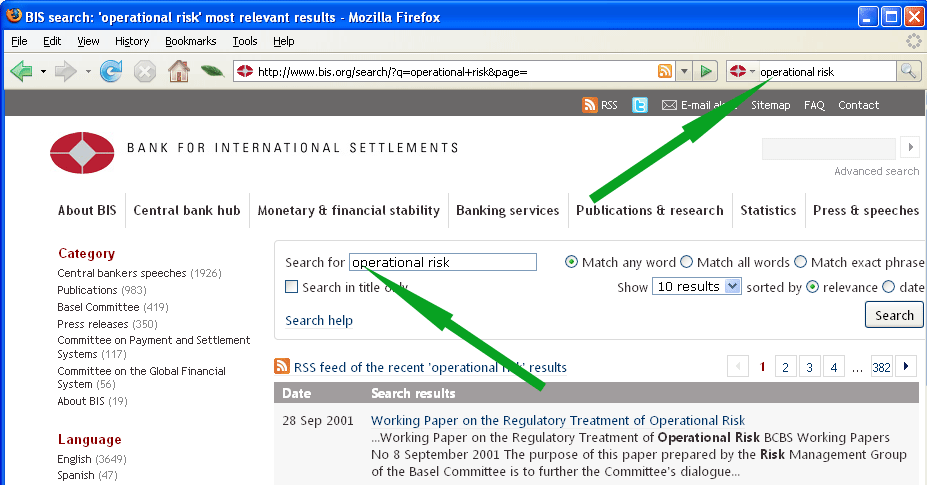The image size is (927, 485).
Task: Click the magnifier icon in browser search box
Action: [908, 71]
